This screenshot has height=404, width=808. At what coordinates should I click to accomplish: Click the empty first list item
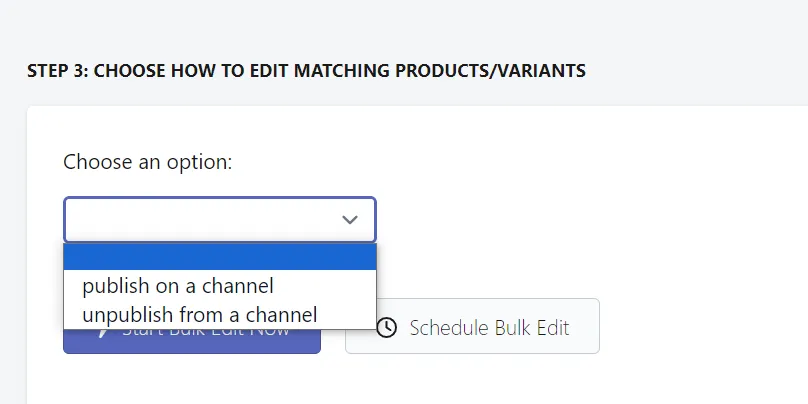click(x=220, y=257)
